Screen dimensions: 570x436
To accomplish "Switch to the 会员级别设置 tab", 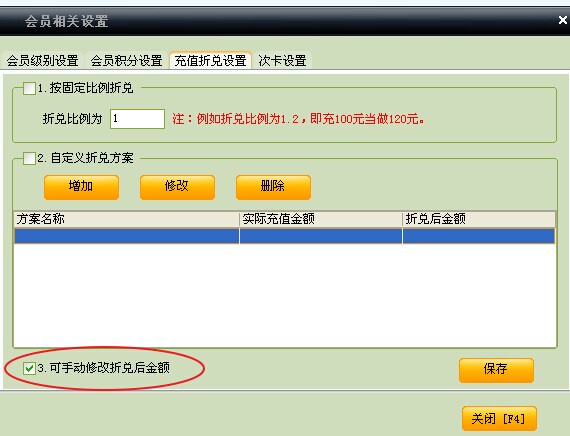I will [43, 60].
